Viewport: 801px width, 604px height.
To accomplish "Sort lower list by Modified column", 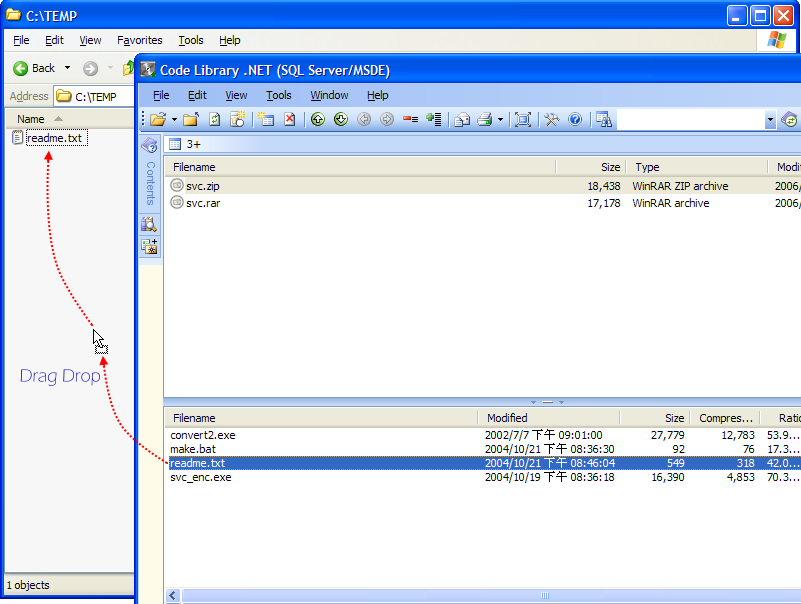I will 549,418.
